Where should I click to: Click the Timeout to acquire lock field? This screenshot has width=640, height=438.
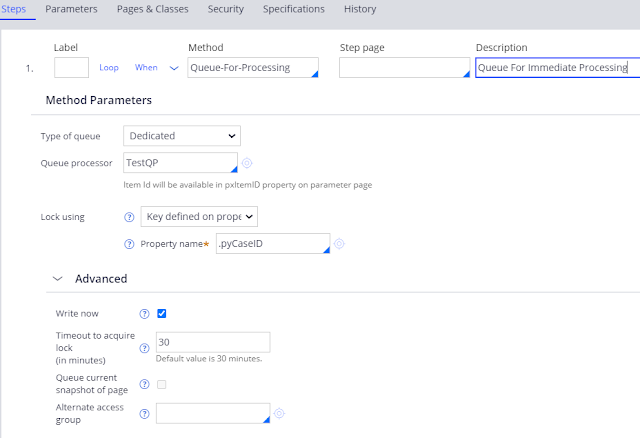coord(212,342)
